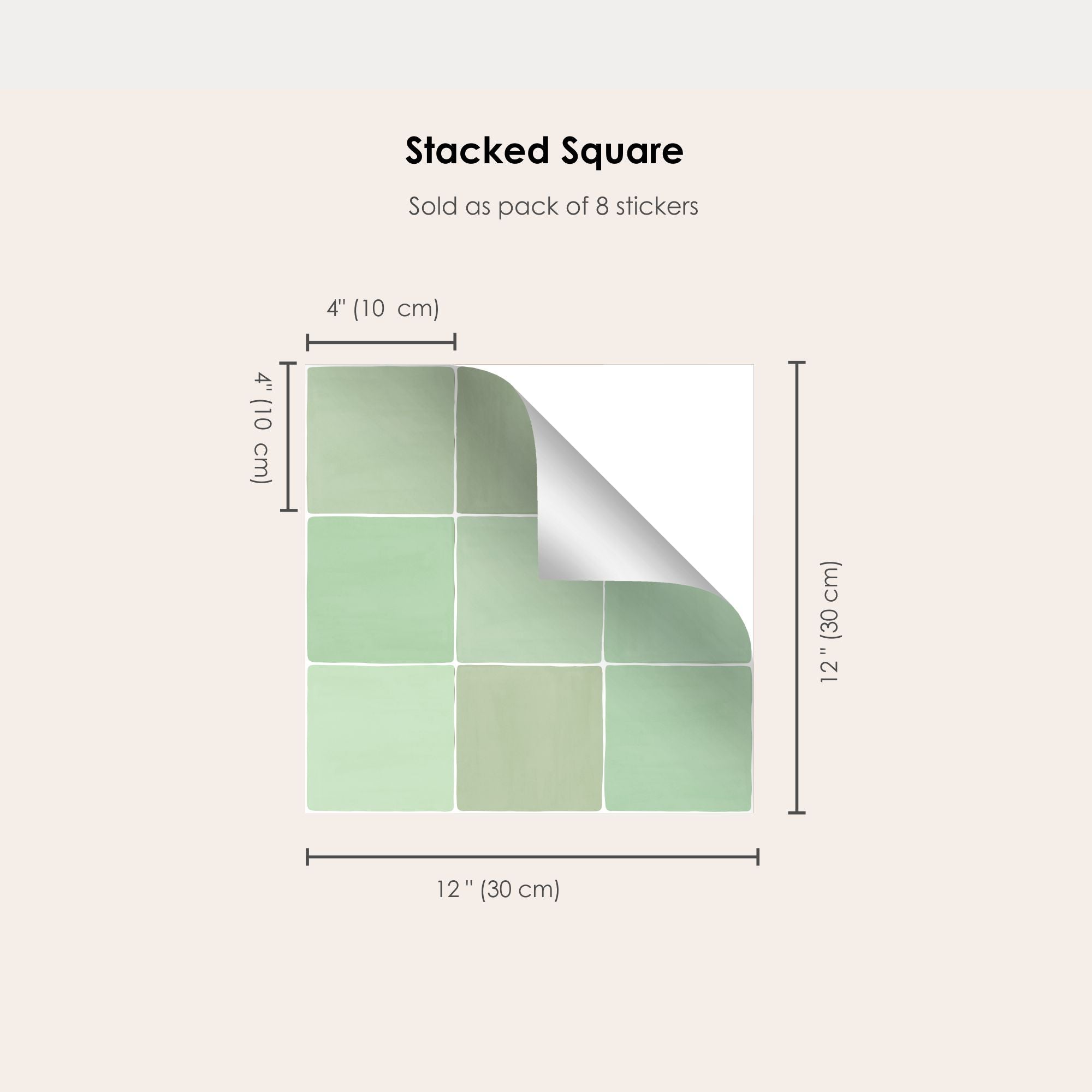This screenshot has width=1092, height=1092.
Task: Click the 'Stacked Square' title text
Action: coord(544,151)
